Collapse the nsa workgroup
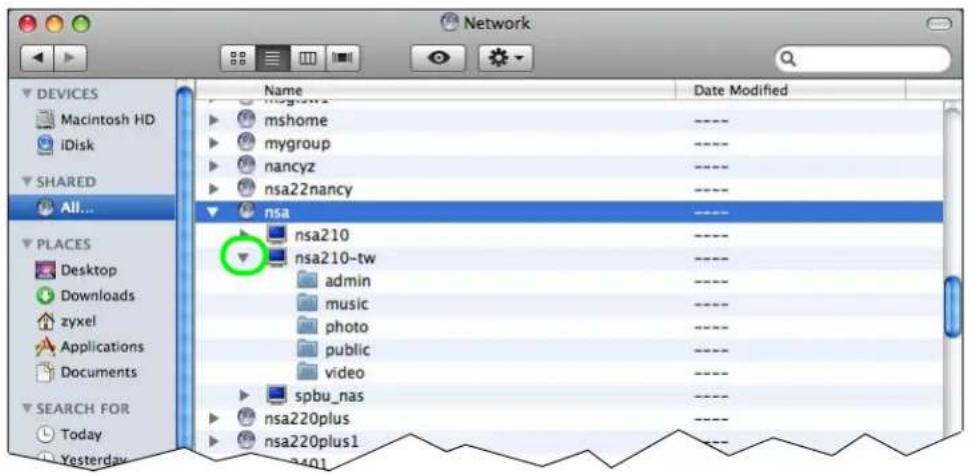 click(214, 212)
